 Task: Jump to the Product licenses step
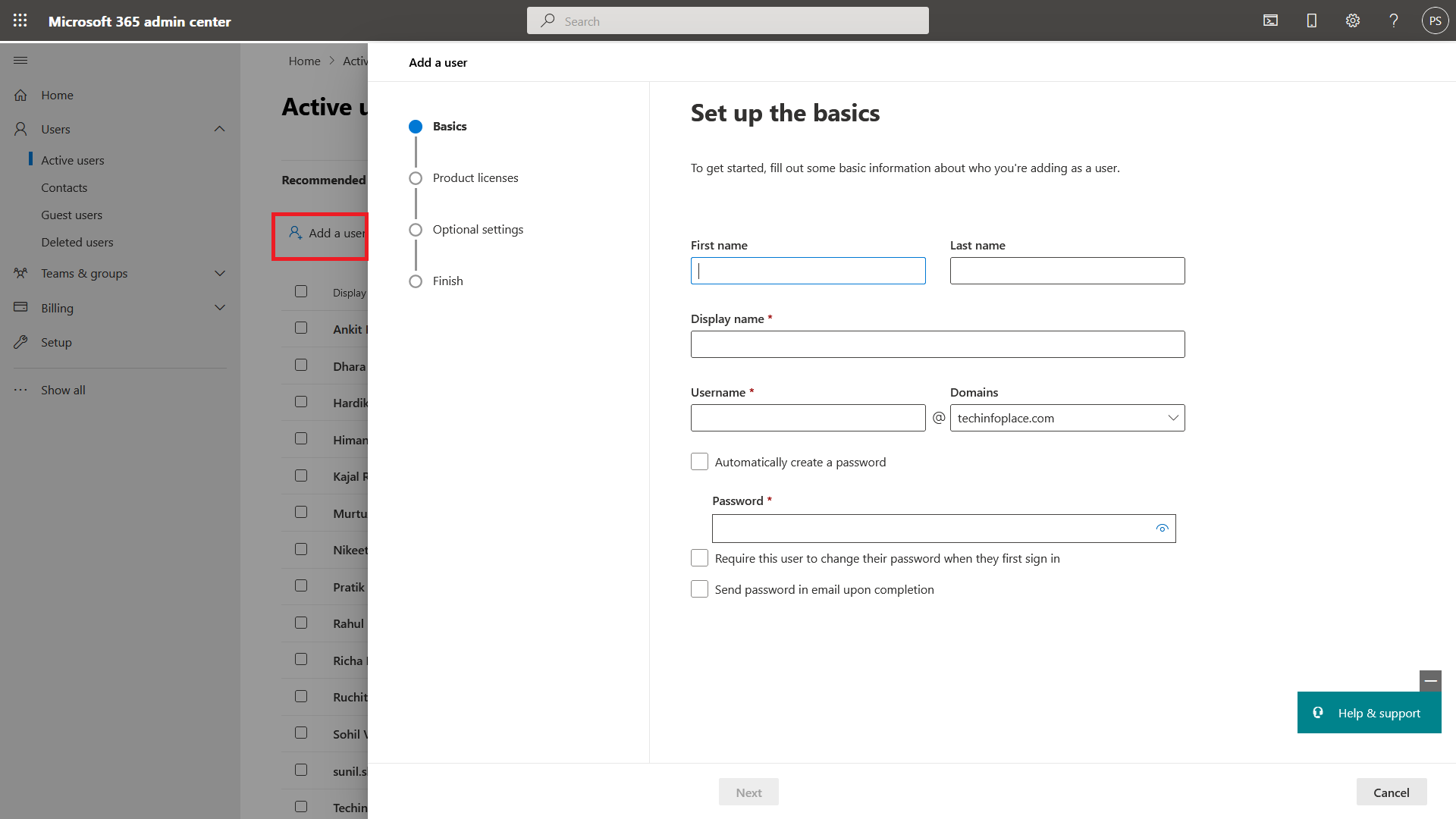coord(475,177)
